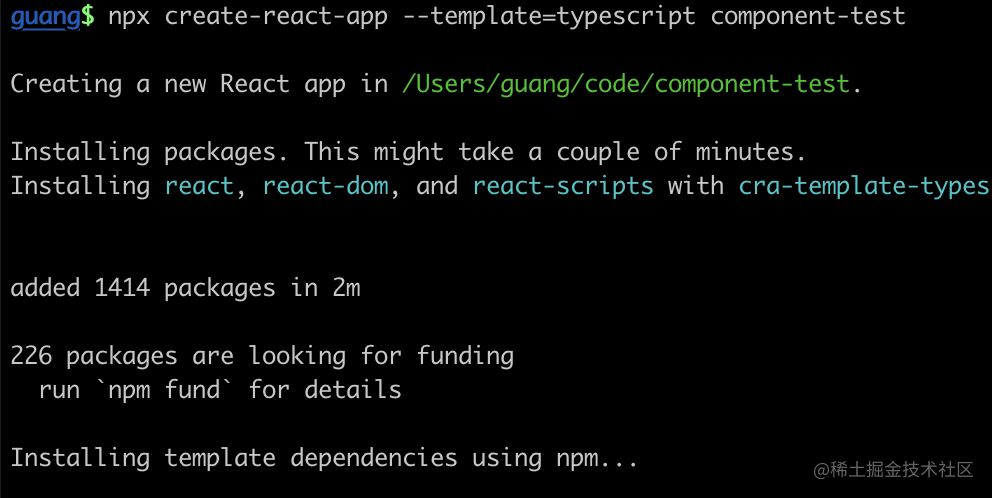Click the 'added 1414 packages in 2m' line
Image resolution: width=992 pixels, height=498 pixels.
pos(185,289)
